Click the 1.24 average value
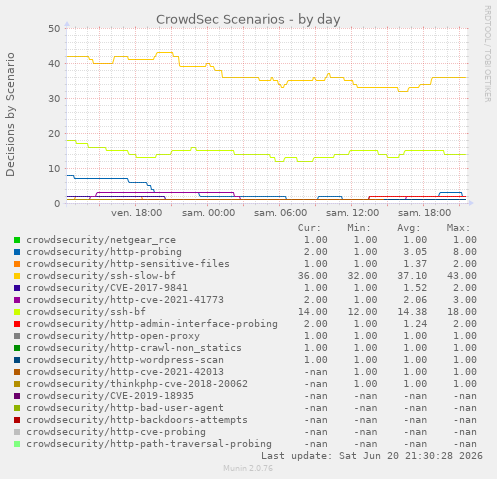 pyautogui.click(x=415, y=324)
